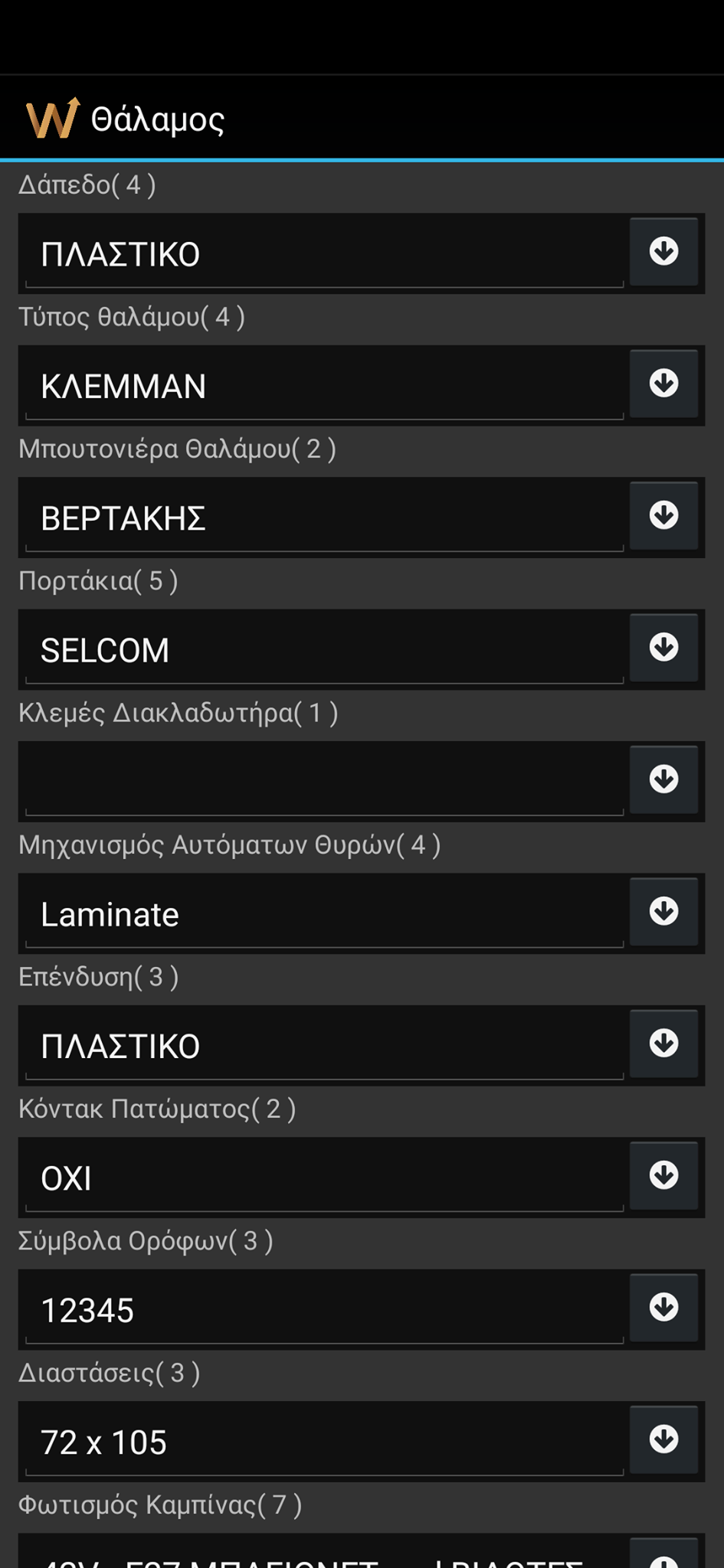Edit the Laminate field

pyautogui.click(x=323, y=914)
